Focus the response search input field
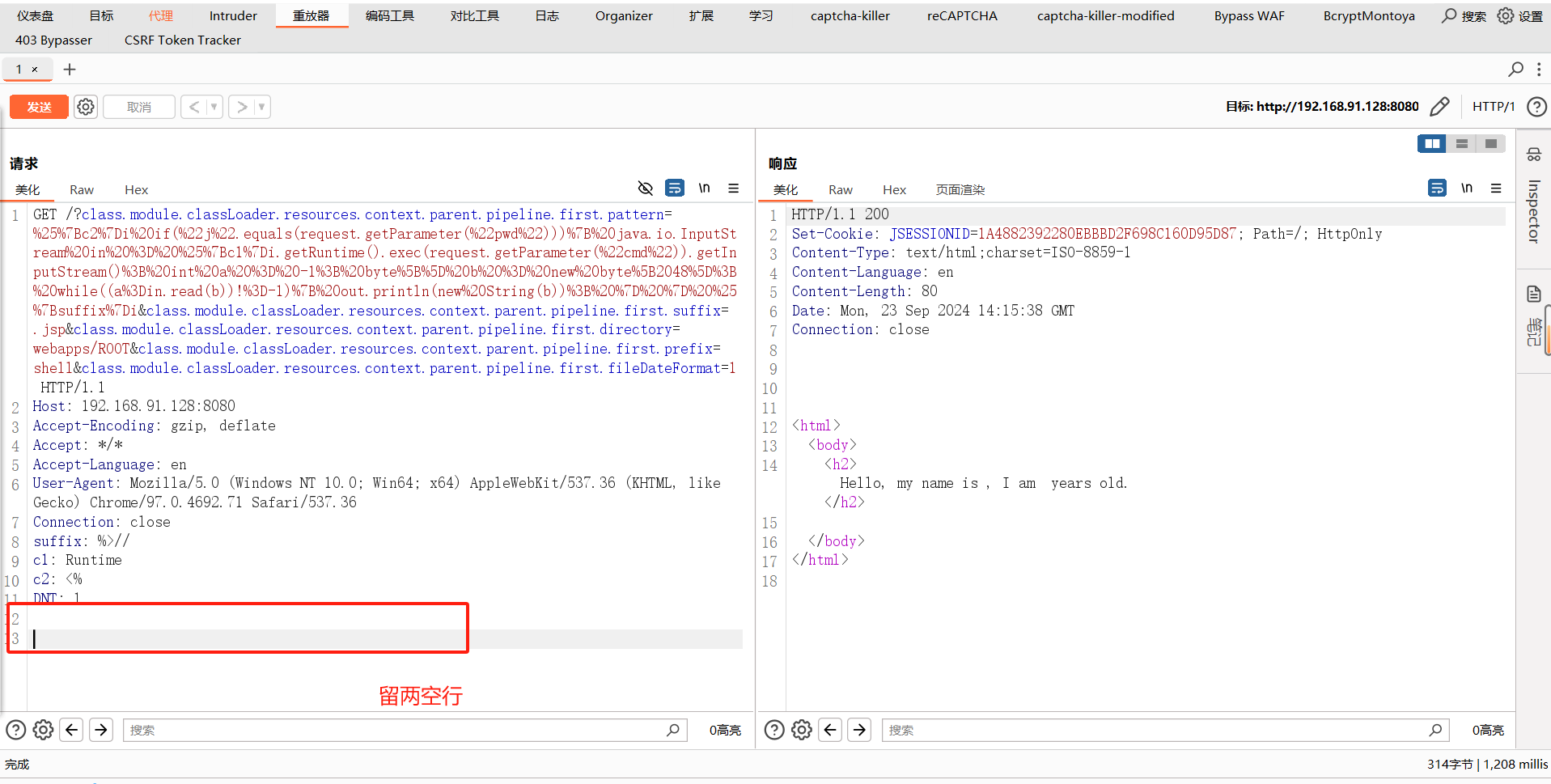This screenshot has height=784, width=1551. (1165, 730)
